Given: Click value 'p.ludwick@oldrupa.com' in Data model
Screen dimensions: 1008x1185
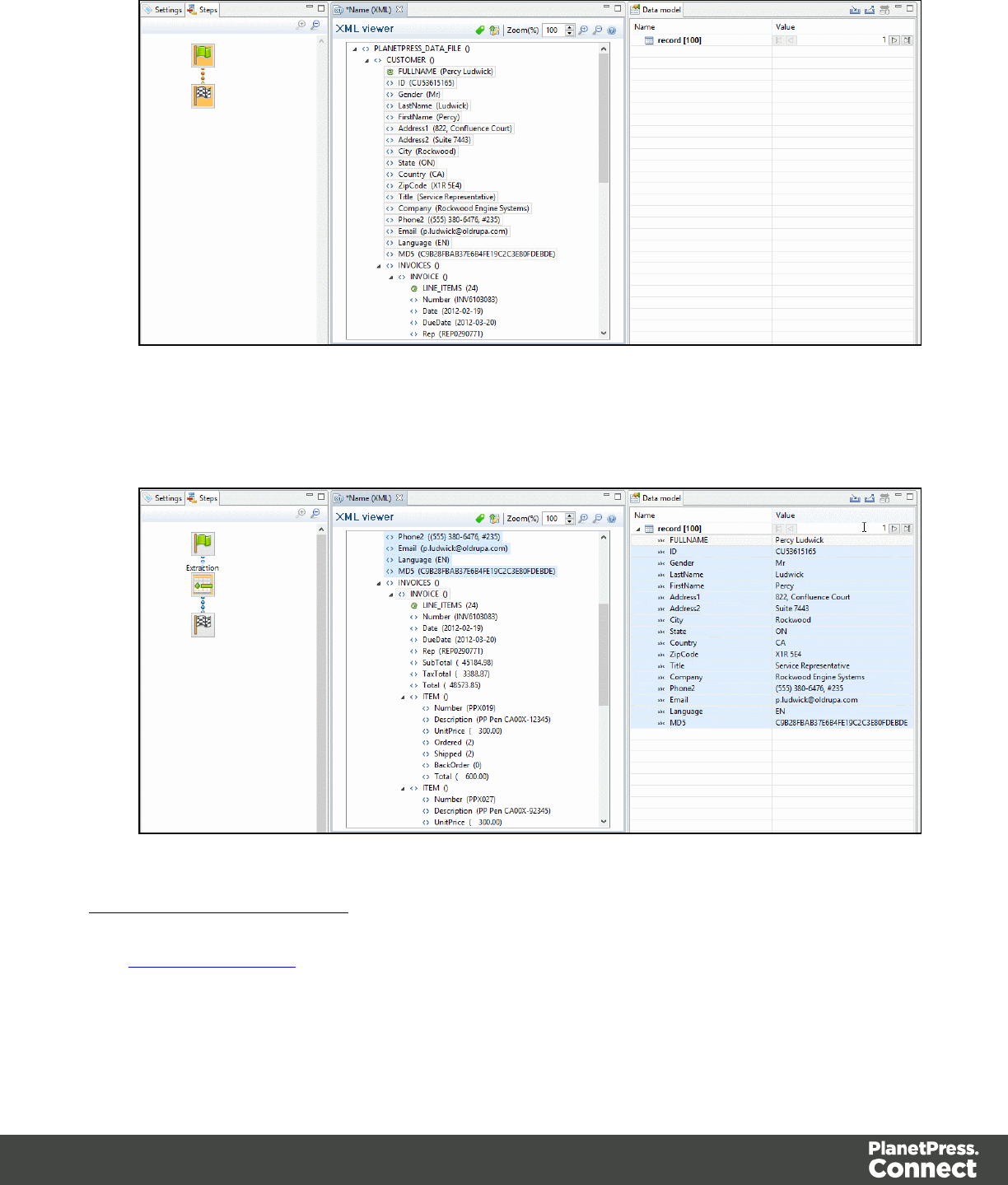Looking at the screenshot, I should pos(816,700).
